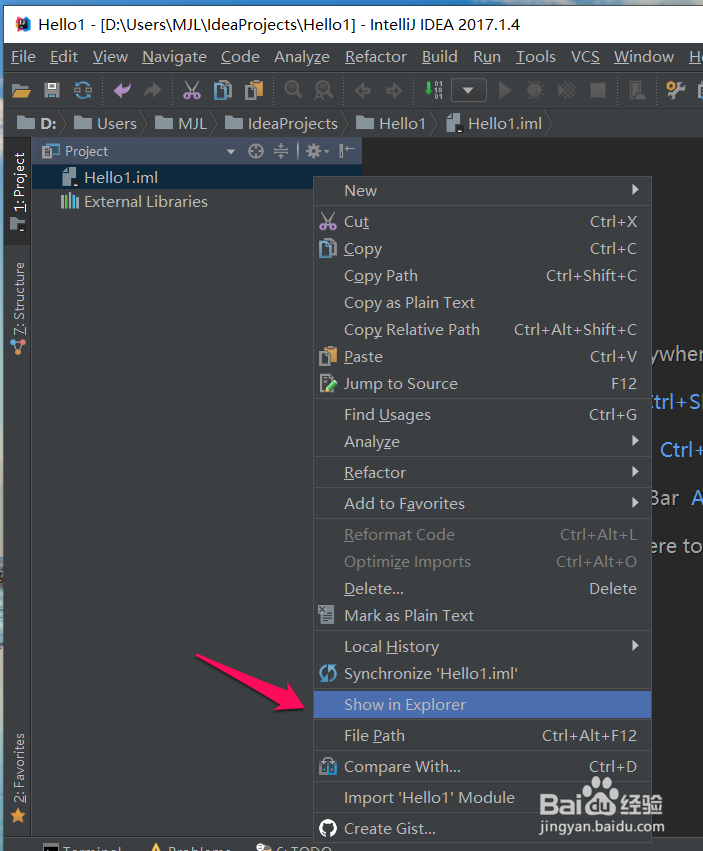Open the File menu
The image size is (703, 851).
(23, 57)
